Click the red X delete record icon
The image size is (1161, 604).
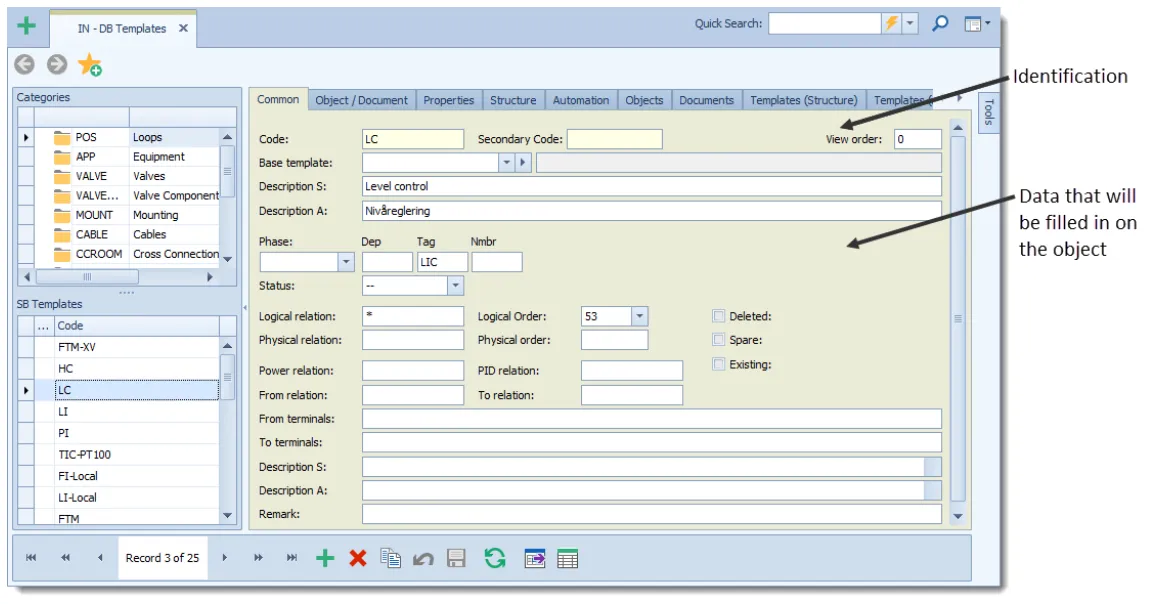coord(358,558)
